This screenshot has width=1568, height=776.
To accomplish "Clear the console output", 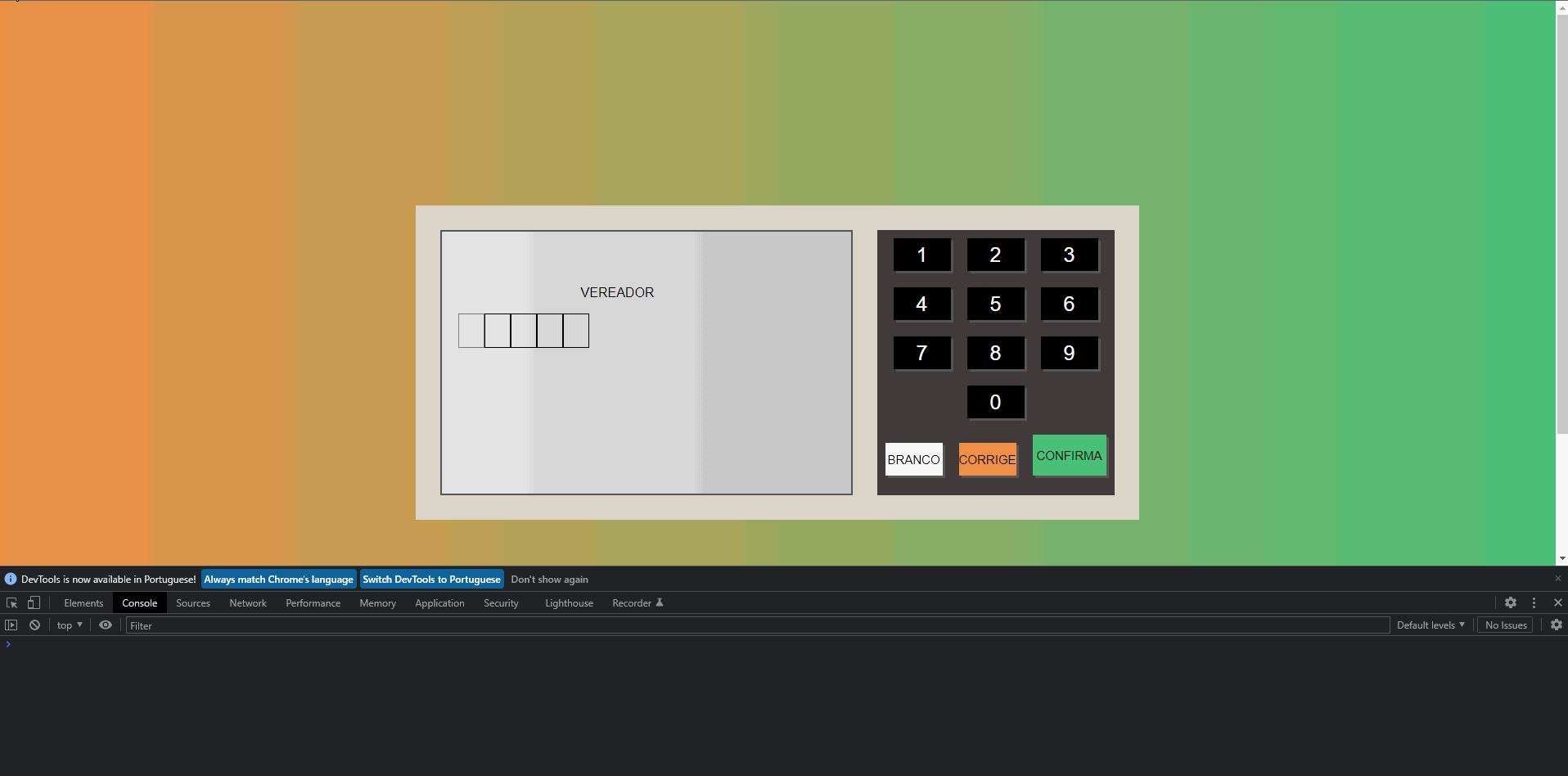I will tap(34, 625).
